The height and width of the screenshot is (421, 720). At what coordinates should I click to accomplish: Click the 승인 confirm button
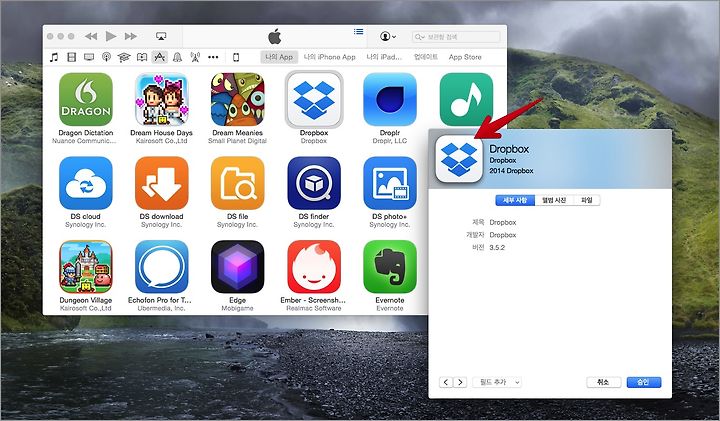[644, 382]
